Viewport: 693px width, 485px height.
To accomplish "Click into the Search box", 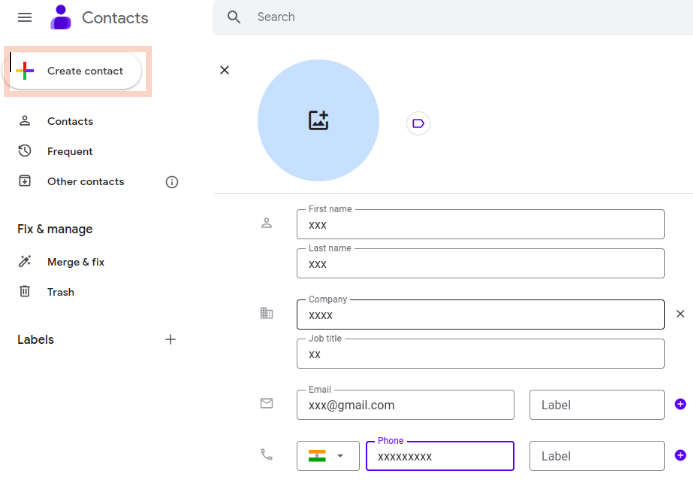I will point(468,17).
